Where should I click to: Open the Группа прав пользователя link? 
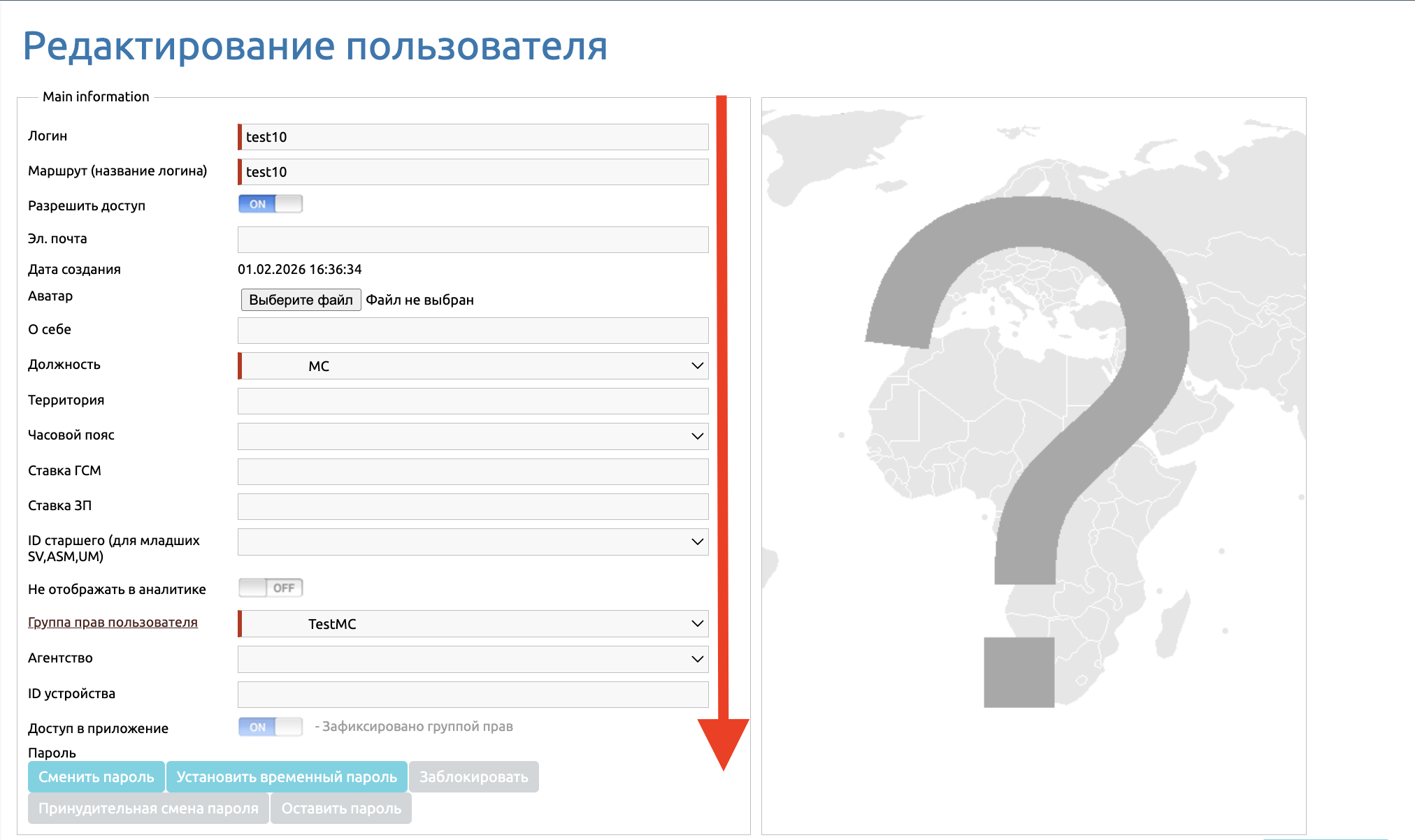[113, 622]
